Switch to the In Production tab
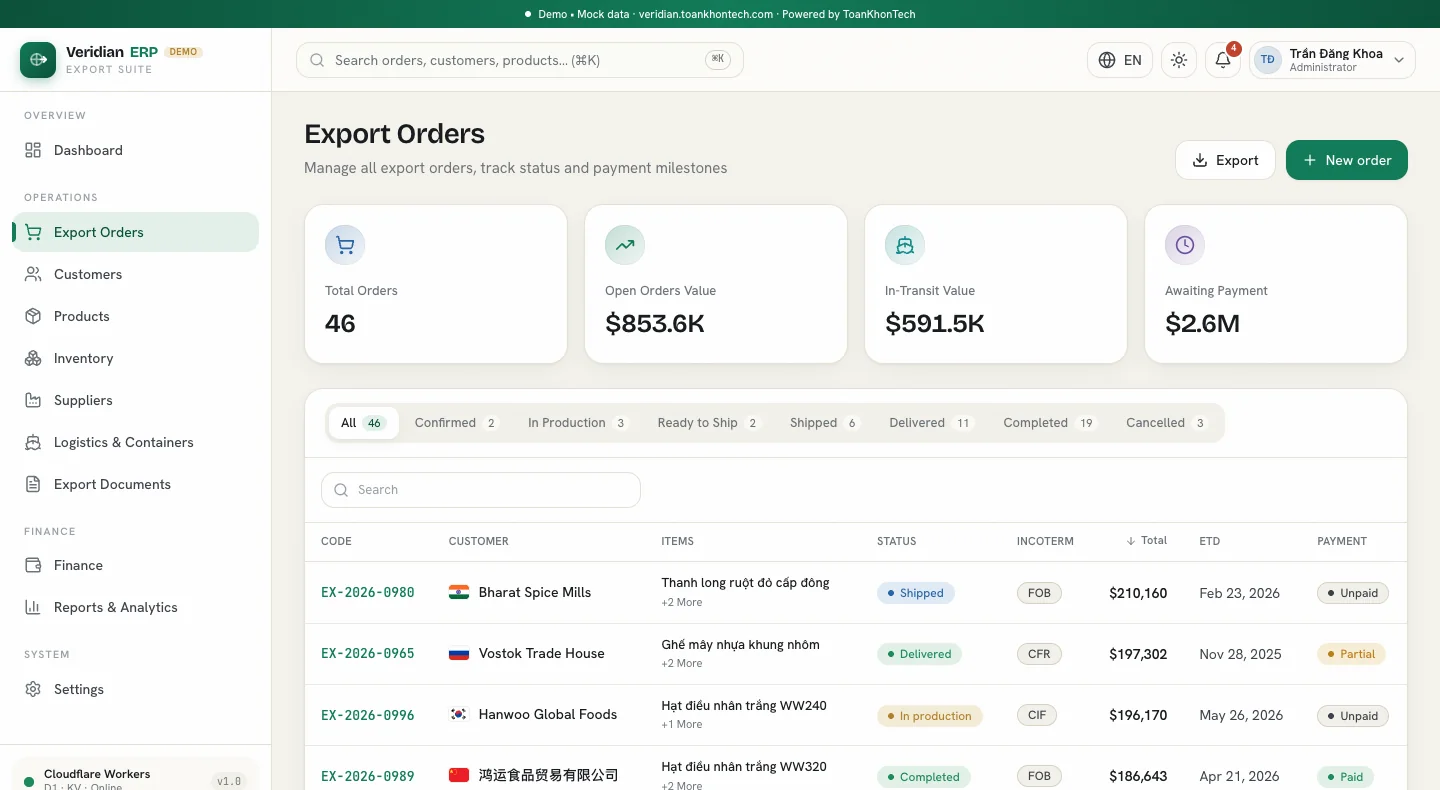Screen dimensions: 1440x790 577,423
